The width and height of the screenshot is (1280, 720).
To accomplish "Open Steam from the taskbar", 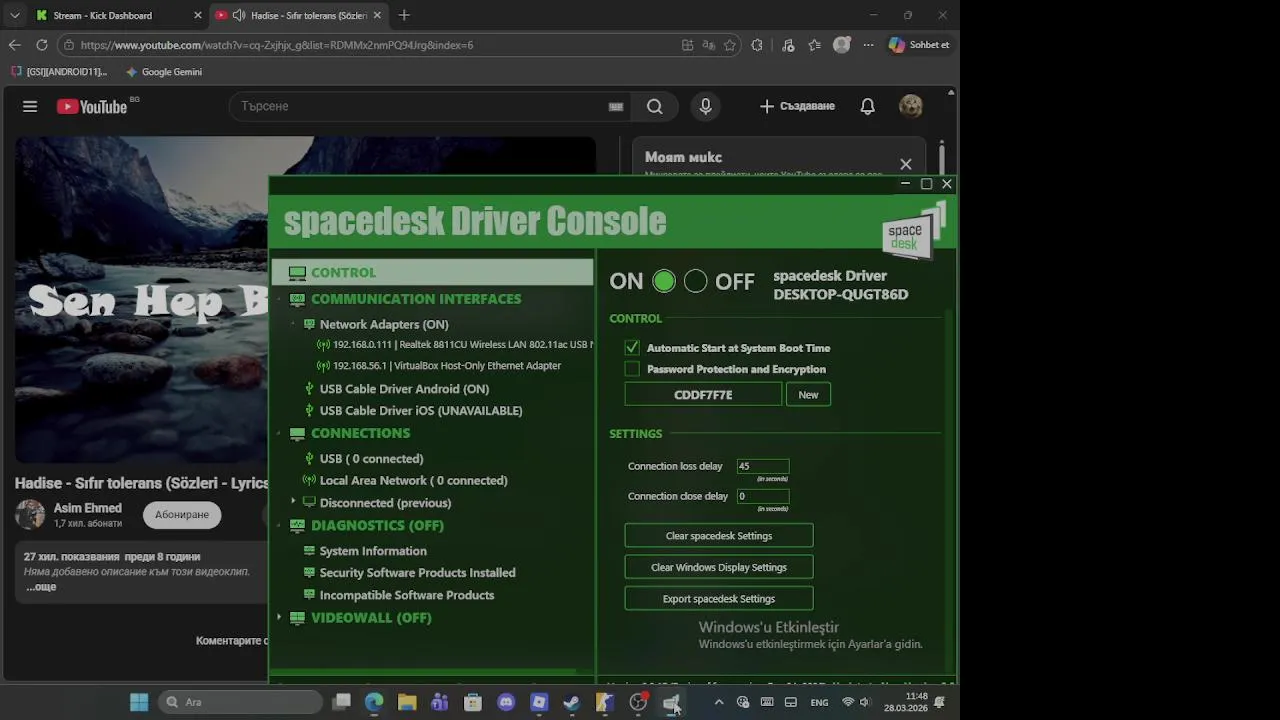I will pos(572,702).
